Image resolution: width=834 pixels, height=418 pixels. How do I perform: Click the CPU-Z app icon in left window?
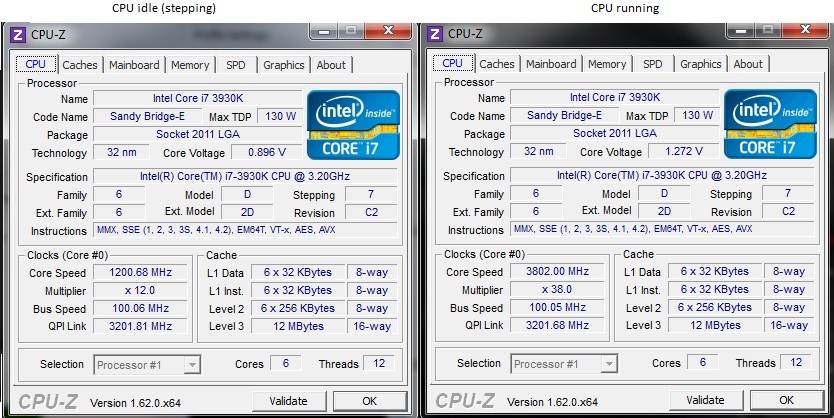pyautogui.click(x=18, y=35)
